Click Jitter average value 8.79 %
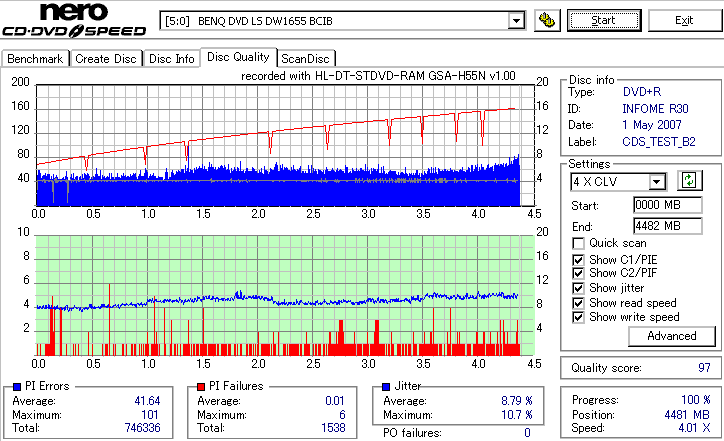 point(517,401)
